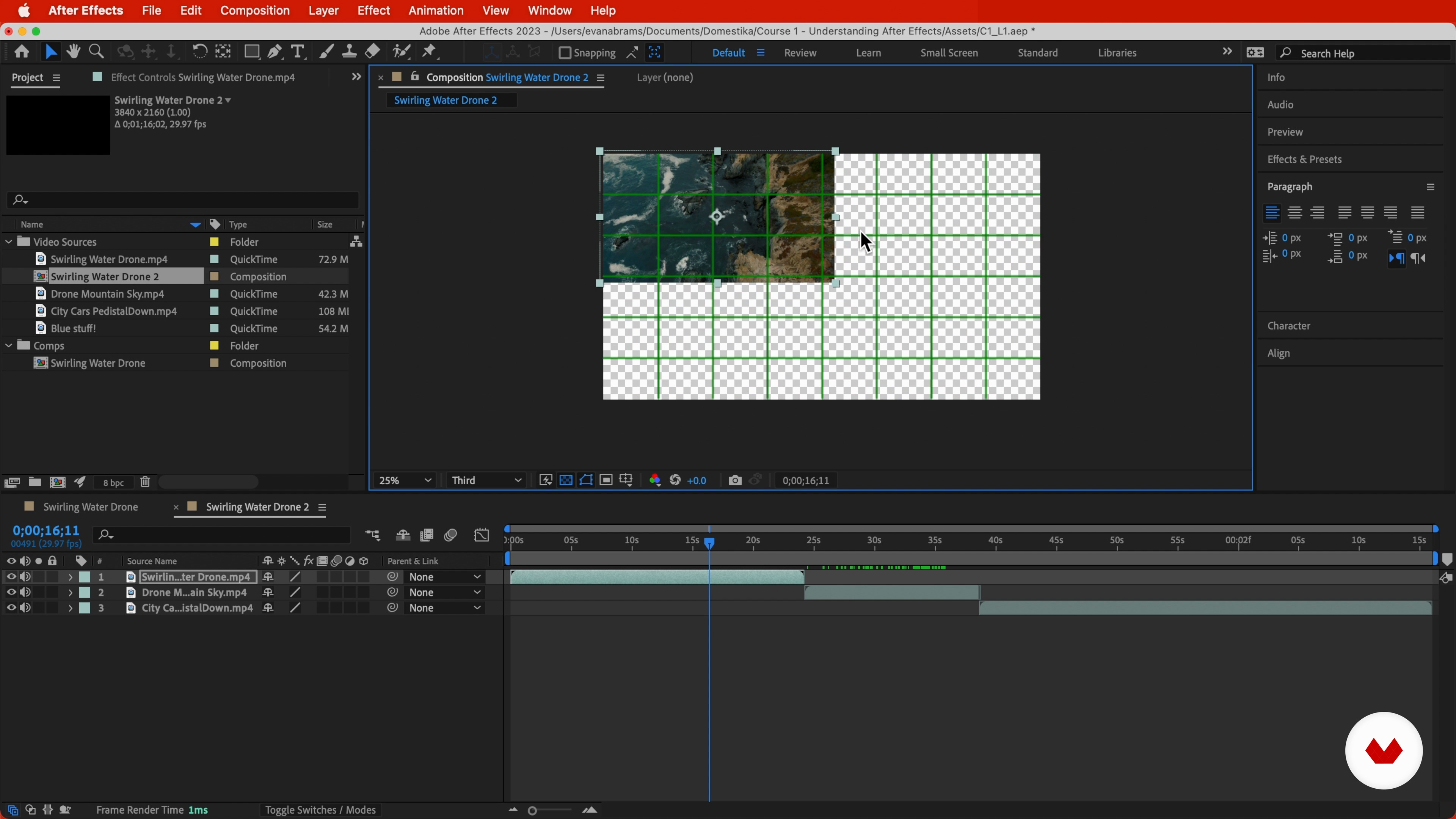Select the Zoom tool magnifier
The height and width of the screenshot is (819, 1456).
pyautogui.click(x=97, y=52)
